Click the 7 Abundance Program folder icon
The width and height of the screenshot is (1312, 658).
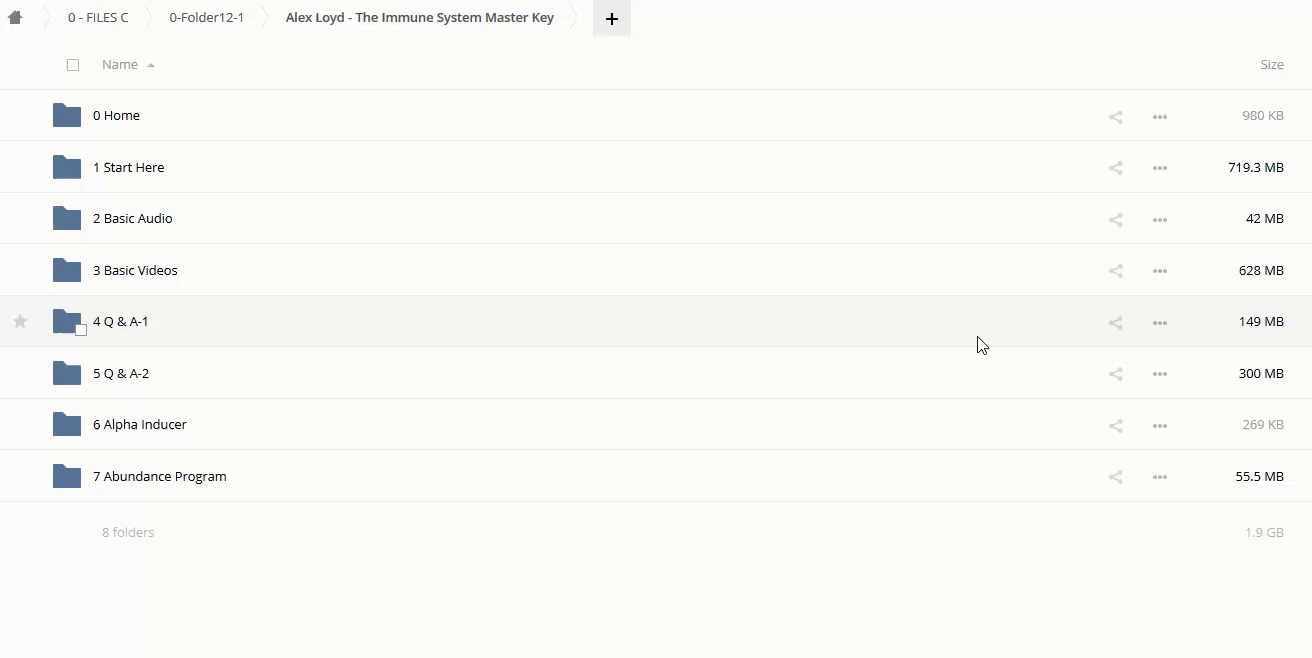click(67, 476)
